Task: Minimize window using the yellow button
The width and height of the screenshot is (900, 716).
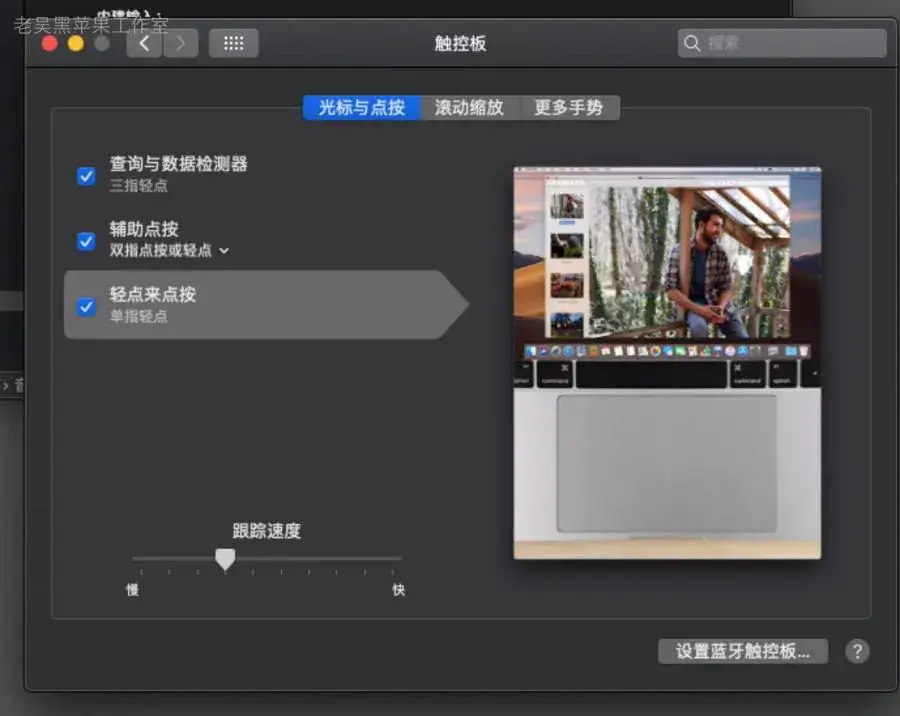Action: pyautogui.click(x=76, y=44)
